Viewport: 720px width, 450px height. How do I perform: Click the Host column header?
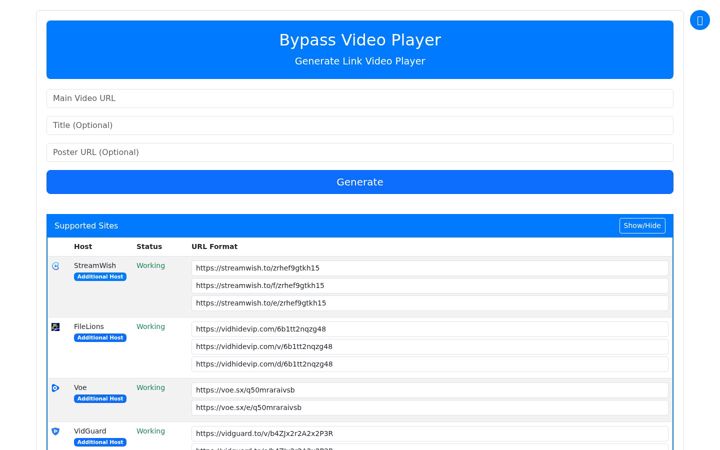point(83,247)
